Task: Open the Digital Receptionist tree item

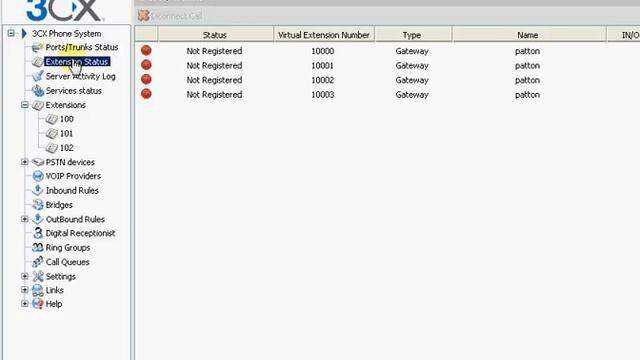Action: [x=80, y=233]
